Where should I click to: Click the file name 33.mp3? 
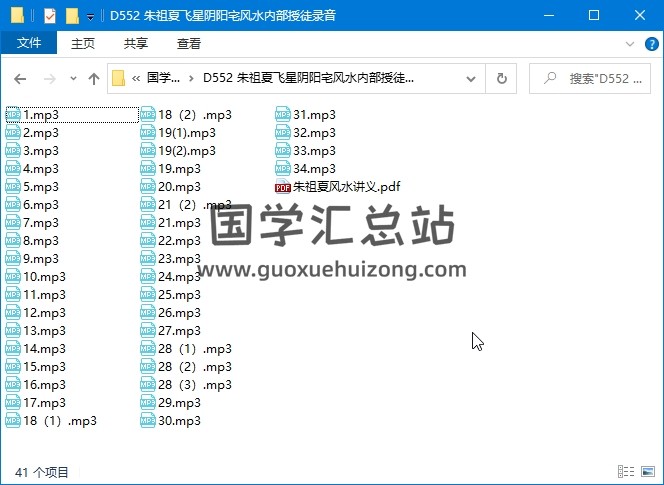coord(314,151)
